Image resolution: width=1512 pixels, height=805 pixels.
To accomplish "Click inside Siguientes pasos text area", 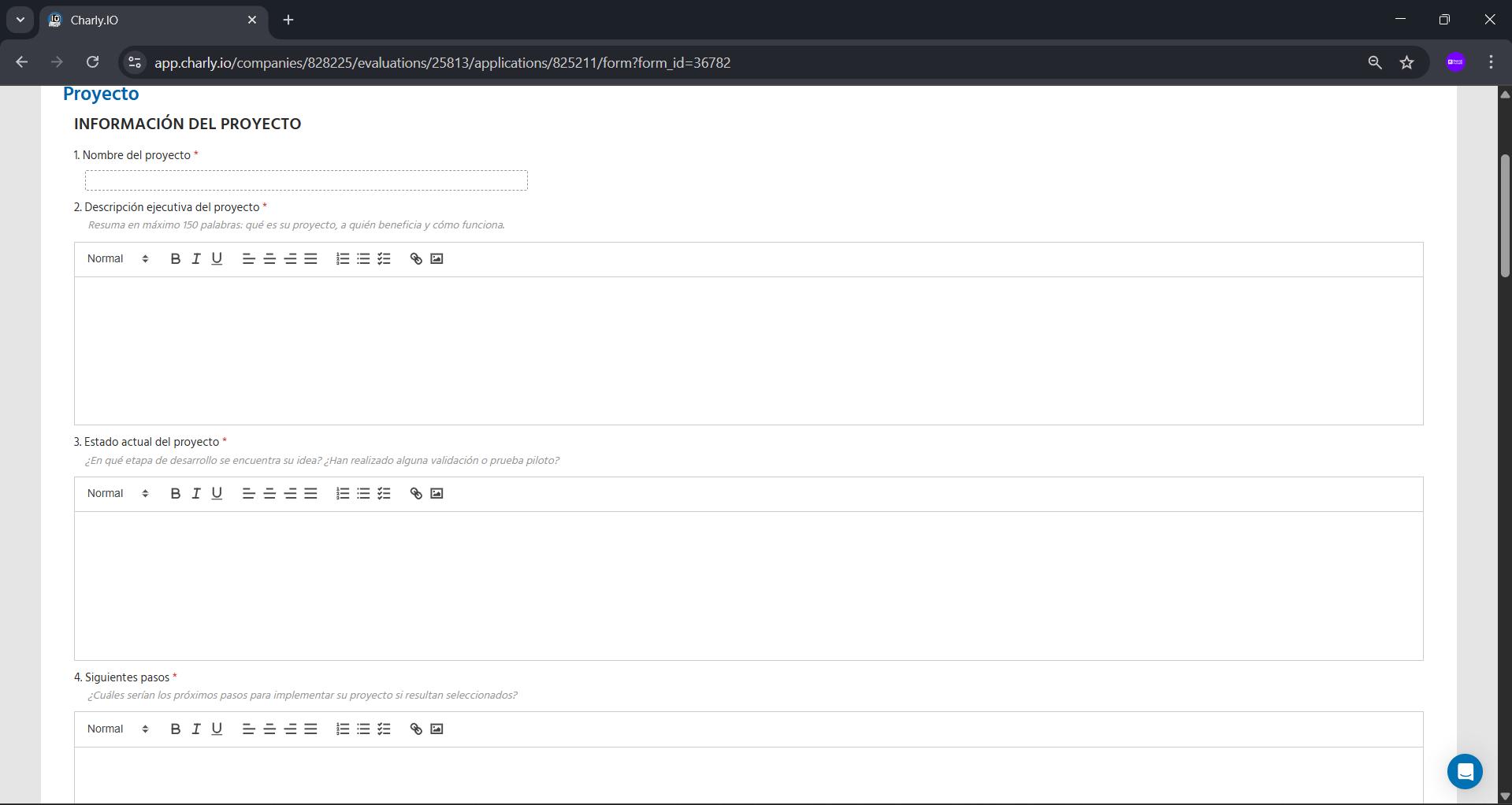I will point(749,775).
